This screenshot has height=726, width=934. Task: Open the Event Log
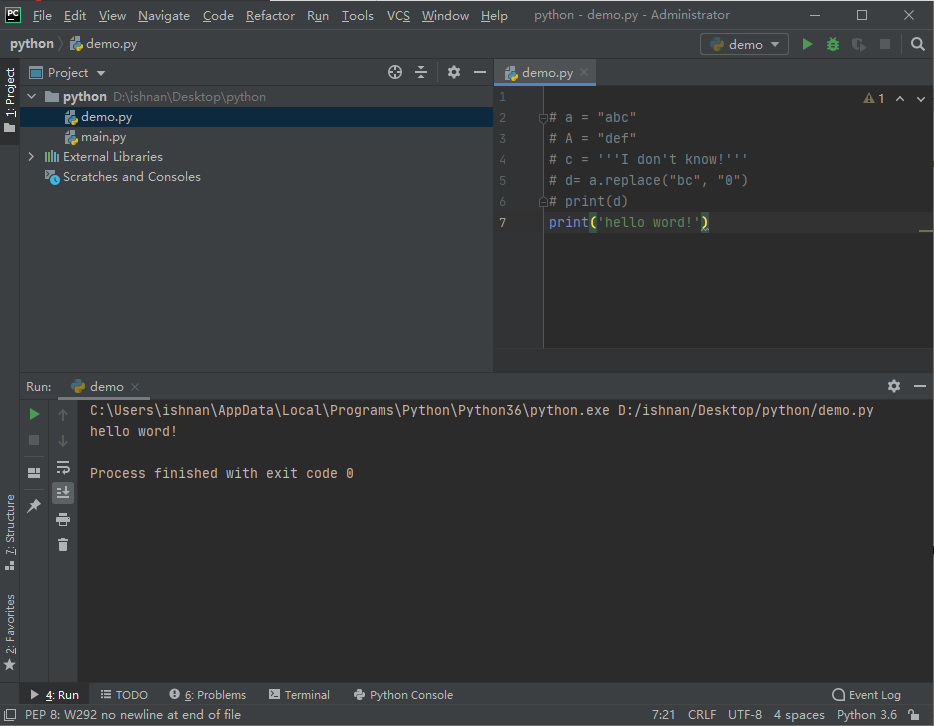[x=866, y=694]
